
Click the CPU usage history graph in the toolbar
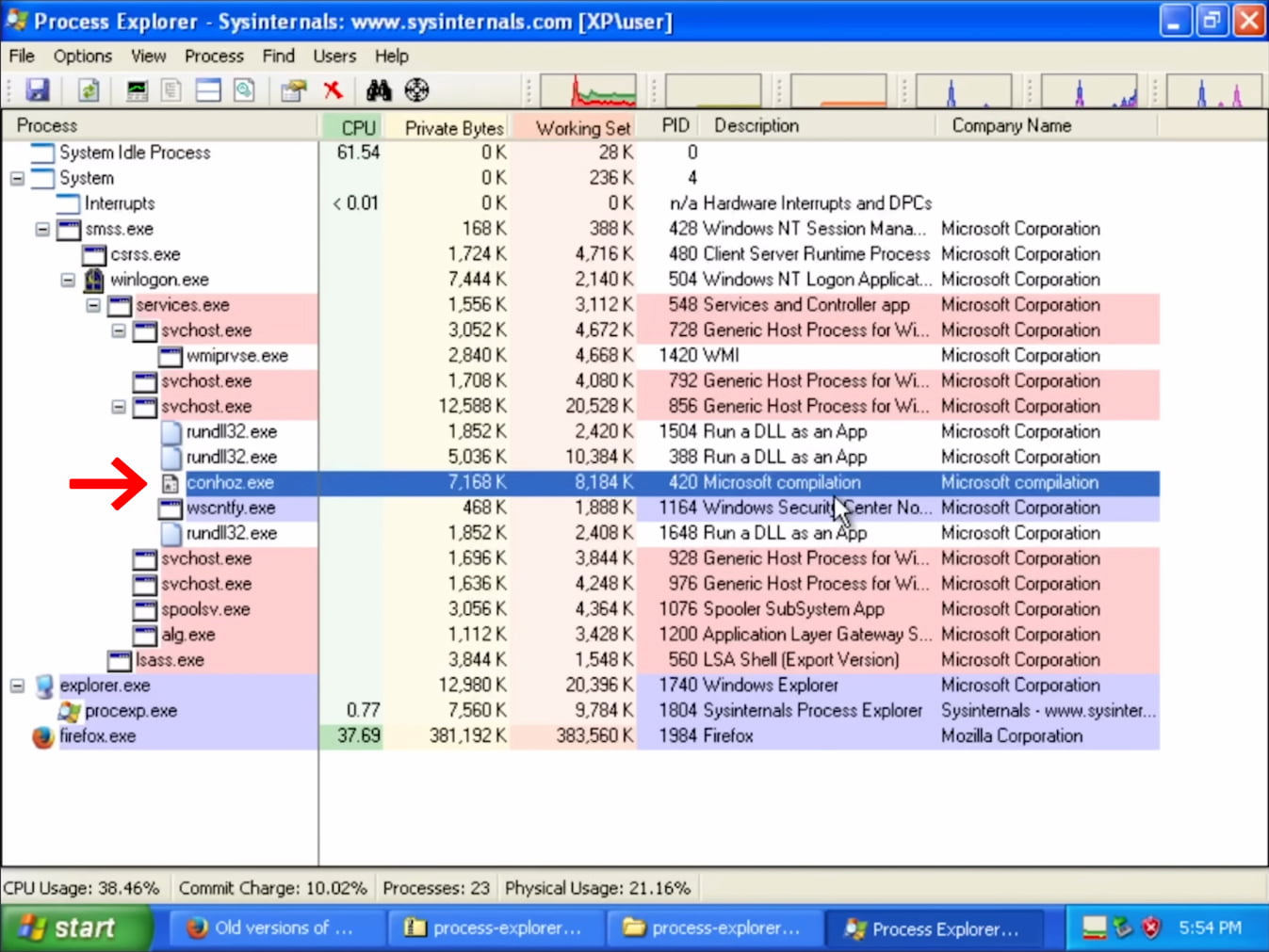(x=589, y=91)
